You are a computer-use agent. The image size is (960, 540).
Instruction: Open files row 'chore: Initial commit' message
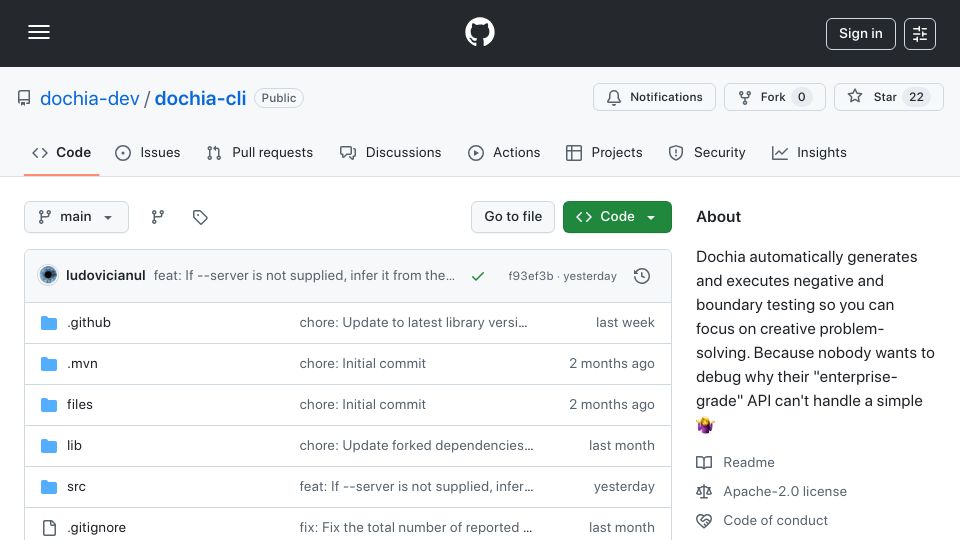pos(362,405)
